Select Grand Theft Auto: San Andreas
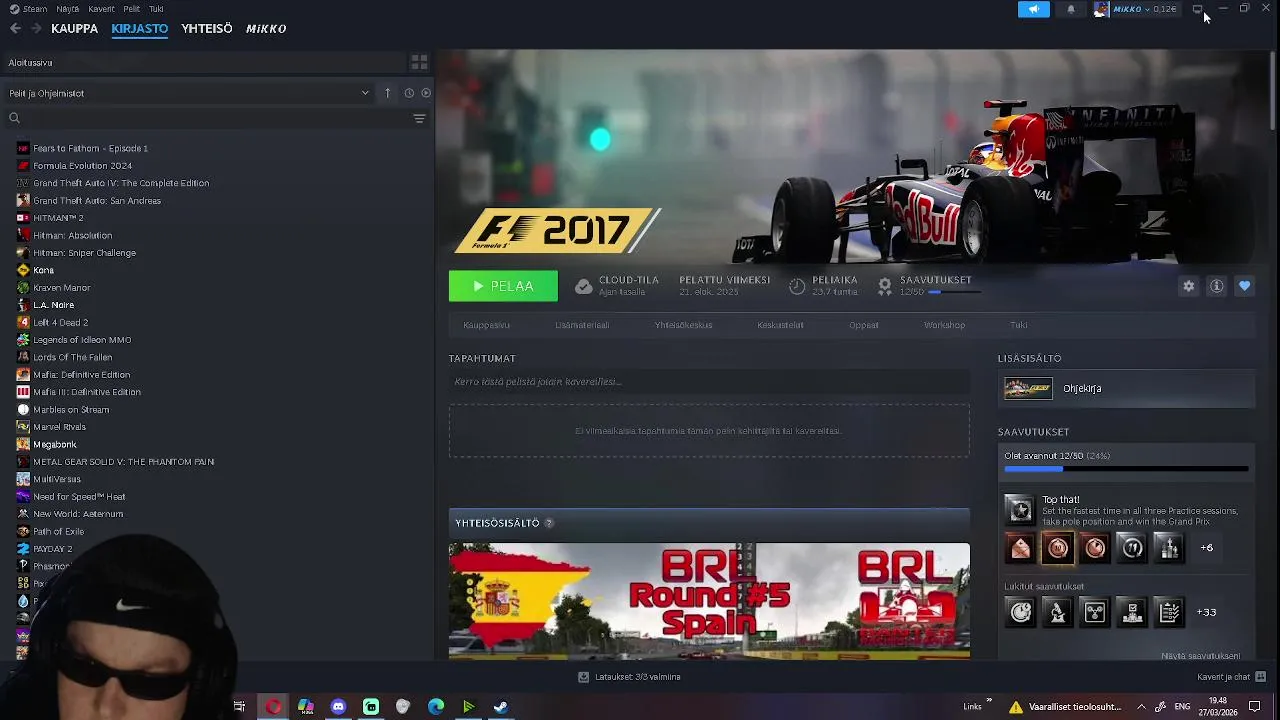The image size is (1280, 720). click(97, 200)
